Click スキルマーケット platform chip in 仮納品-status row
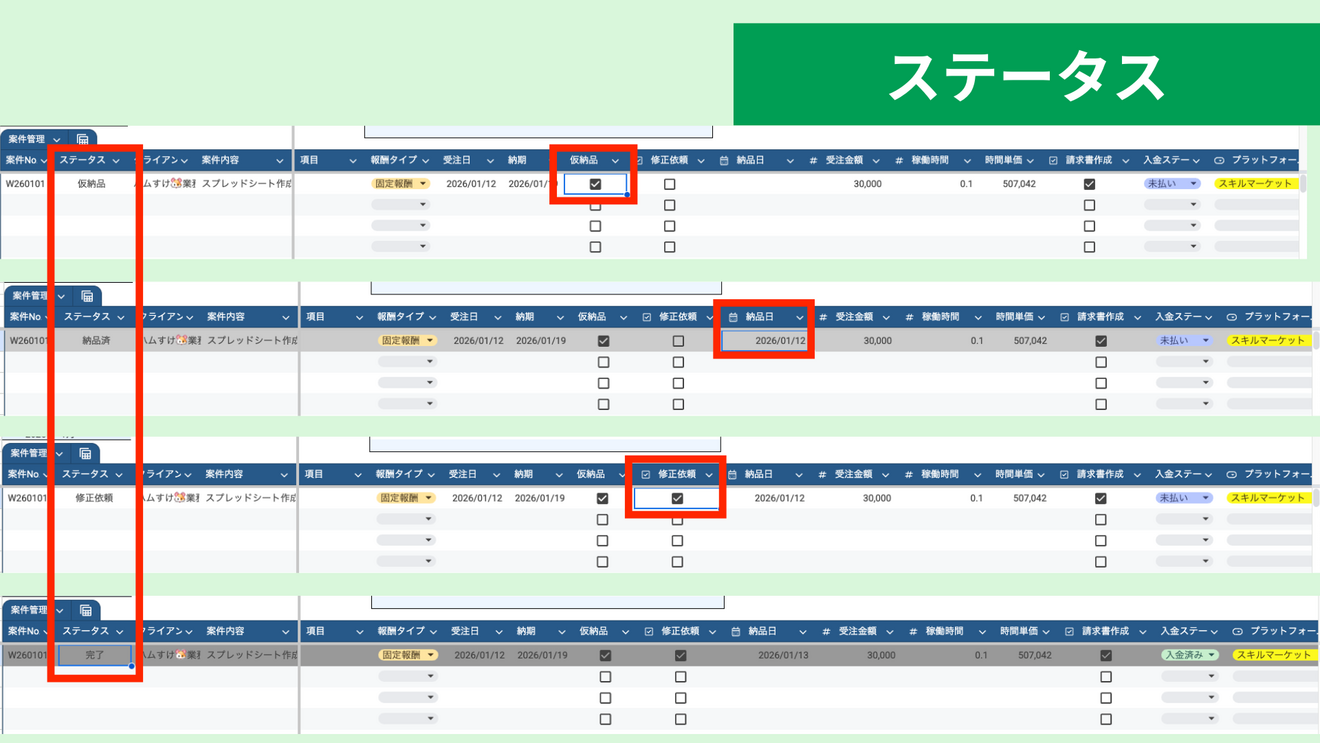1320x743 pixels. click(x=1256, y=184)
